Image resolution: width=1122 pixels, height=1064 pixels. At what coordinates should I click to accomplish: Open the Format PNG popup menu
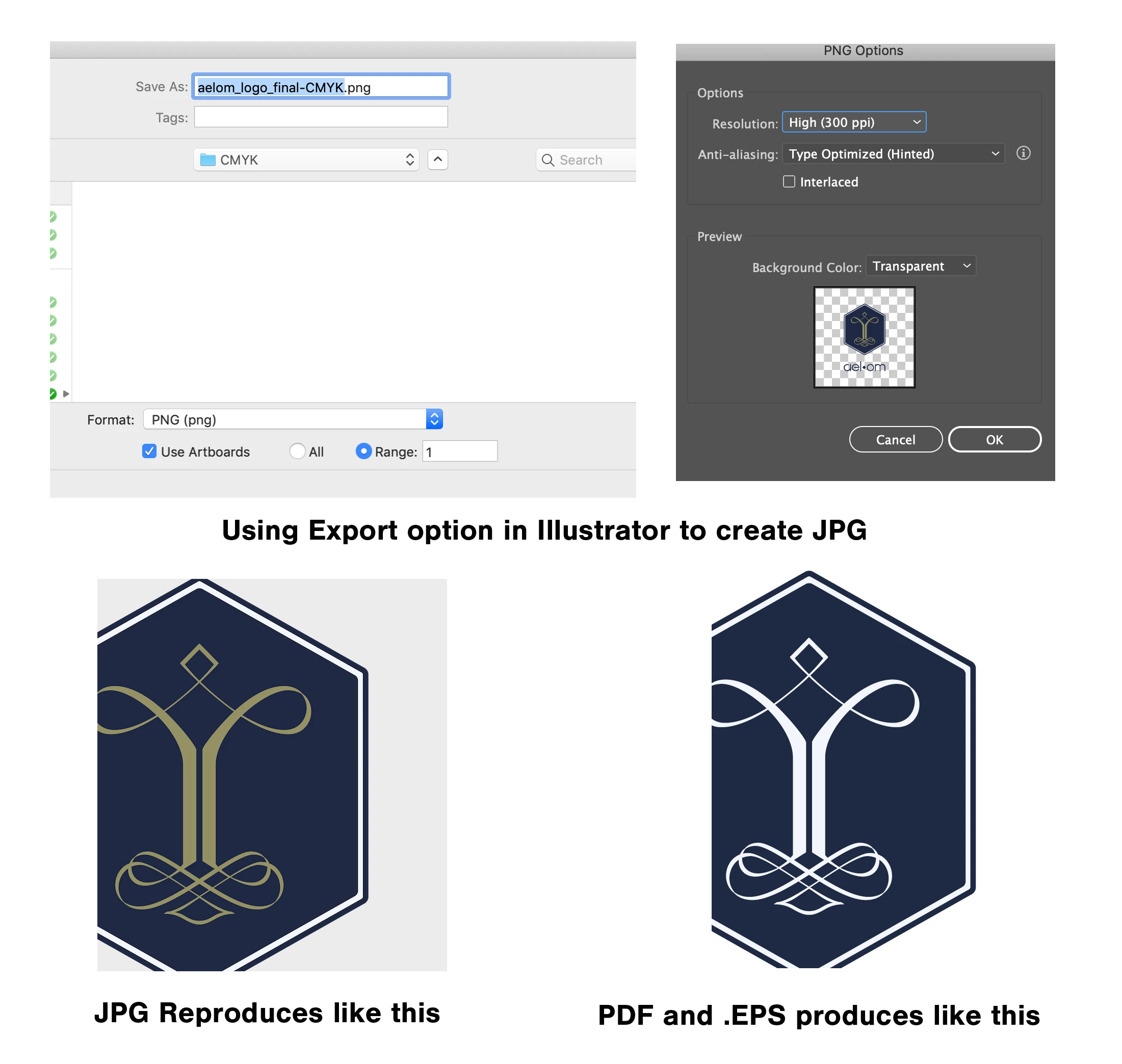coord(293,420)
